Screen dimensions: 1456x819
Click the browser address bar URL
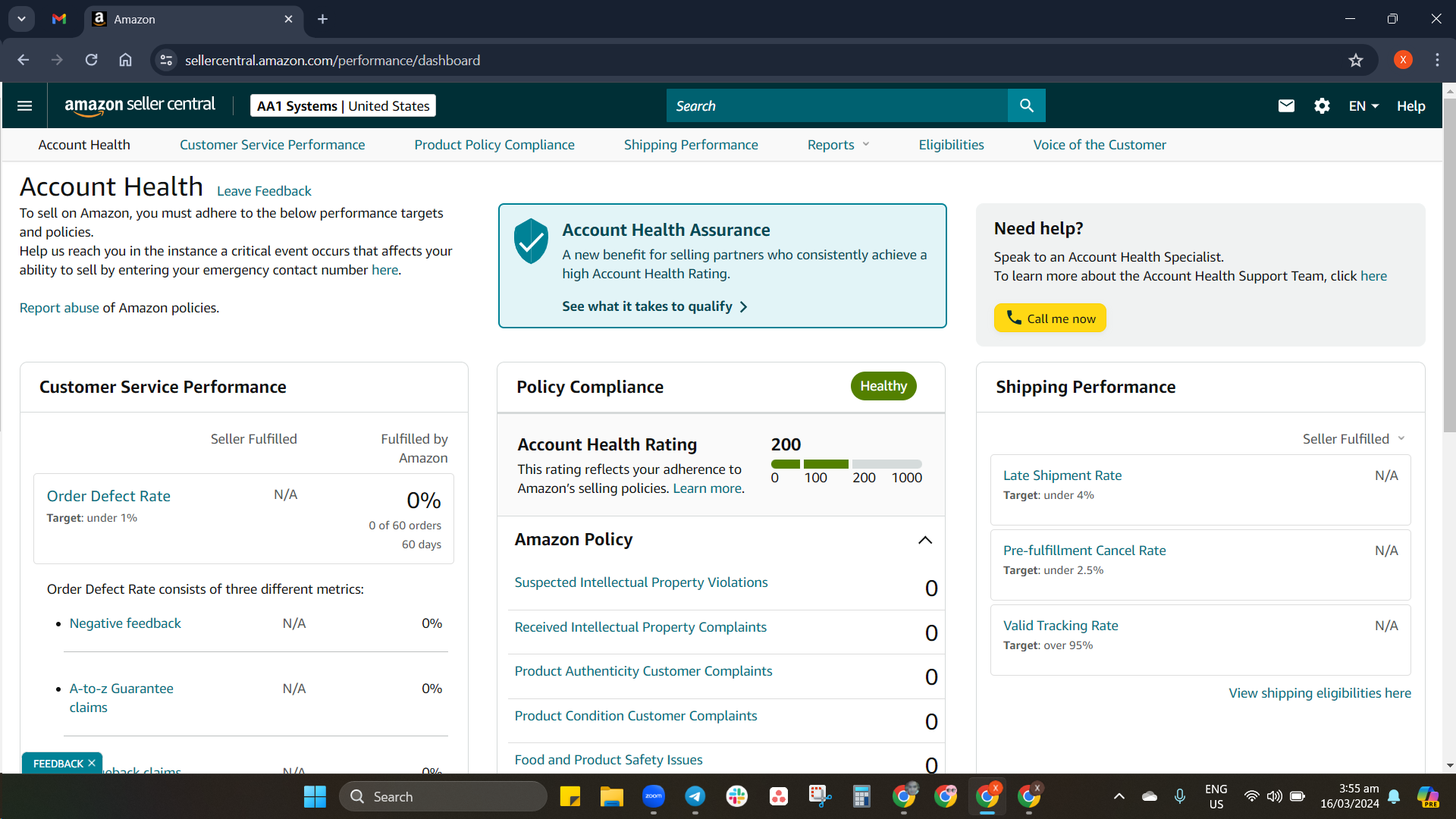click(x=332, y=60)
